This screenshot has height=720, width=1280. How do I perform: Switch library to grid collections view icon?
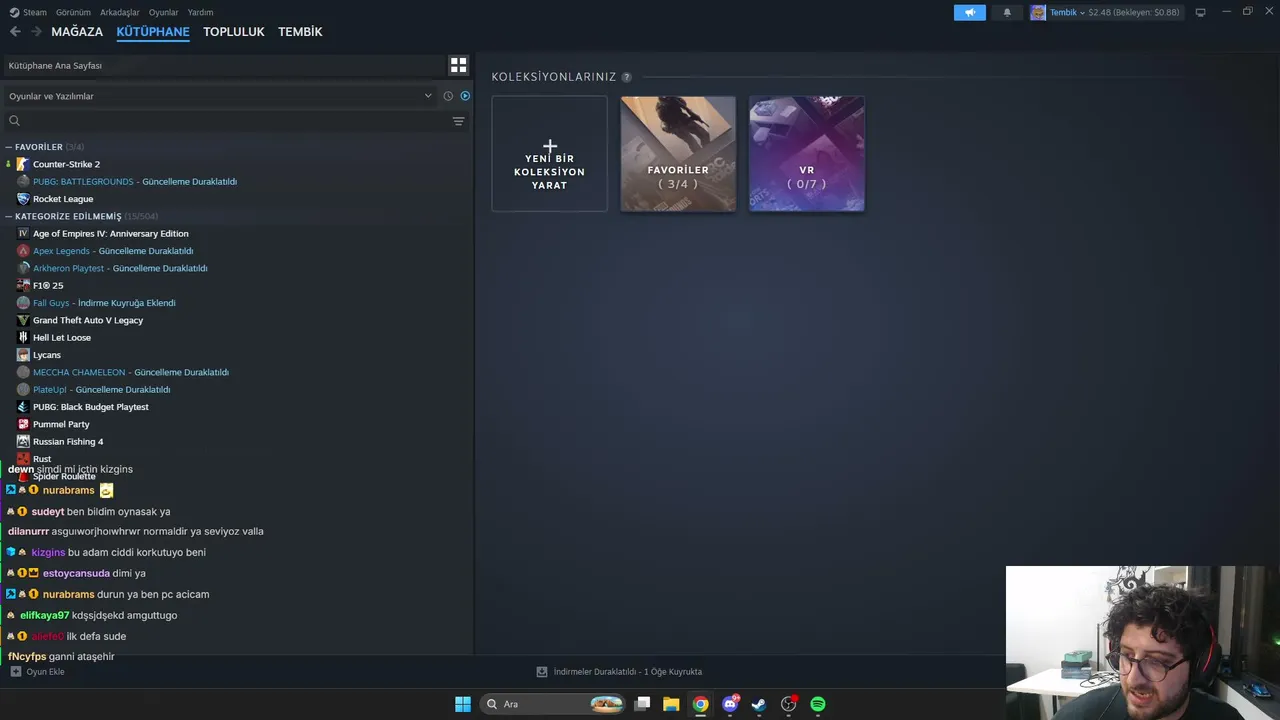(x=458, y=65)
